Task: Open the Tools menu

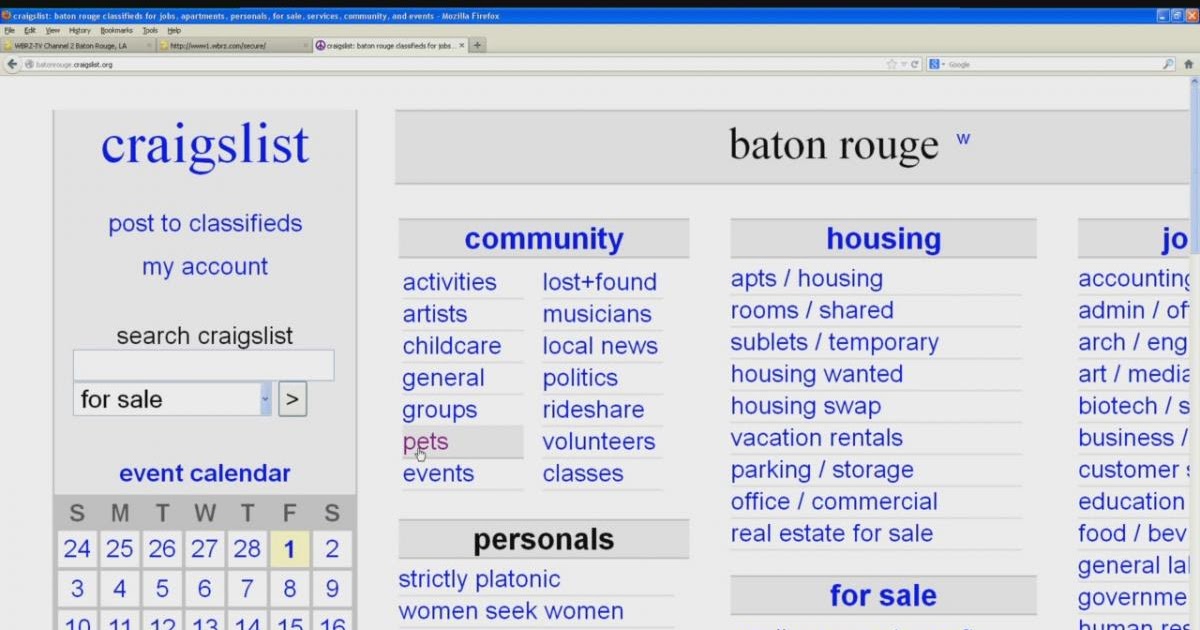Action: tap(150, 31)
